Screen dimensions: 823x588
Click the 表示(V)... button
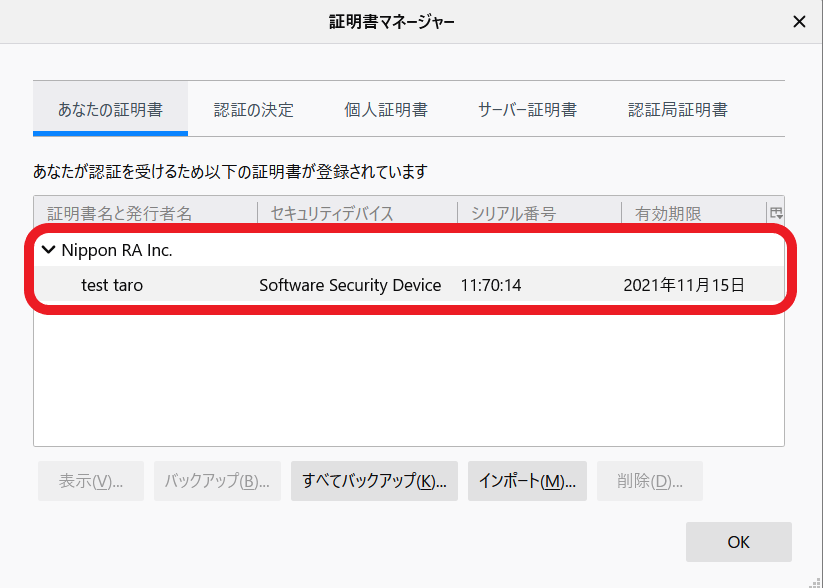91,481
